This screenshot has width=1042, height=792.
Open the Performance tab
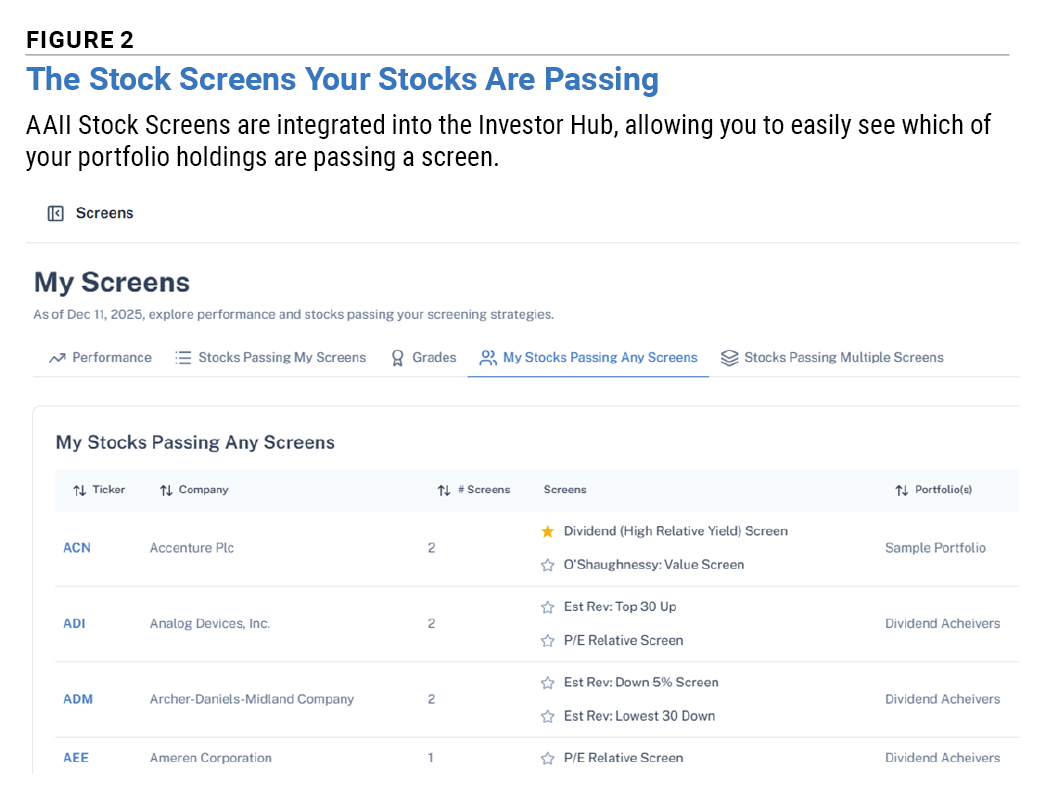100,357
